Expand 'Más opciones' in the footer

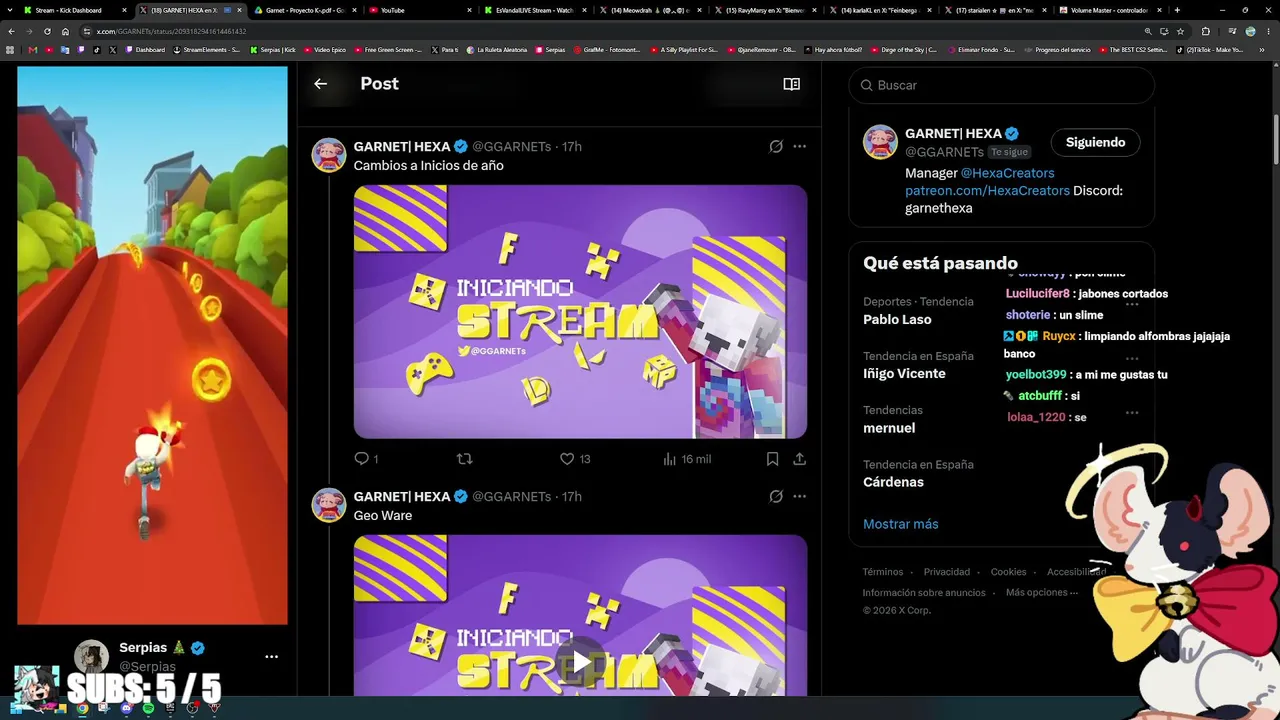pos(1042,592)
